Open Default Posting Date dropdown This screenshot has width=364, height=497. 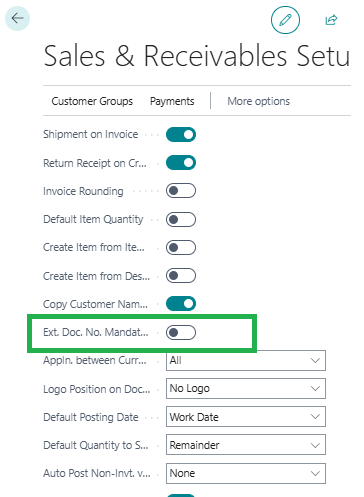(246, 417)
